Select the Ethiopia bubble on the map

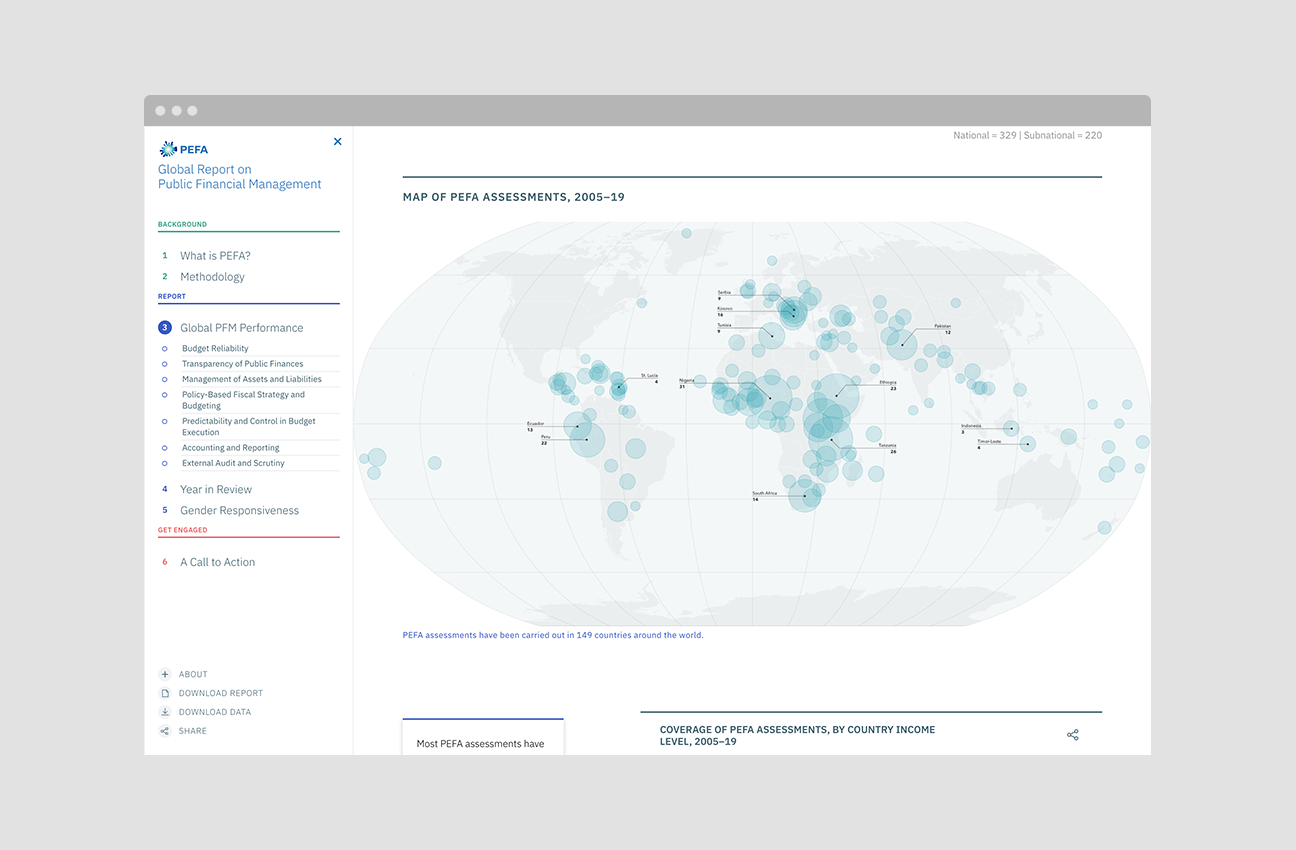[836, 397]
